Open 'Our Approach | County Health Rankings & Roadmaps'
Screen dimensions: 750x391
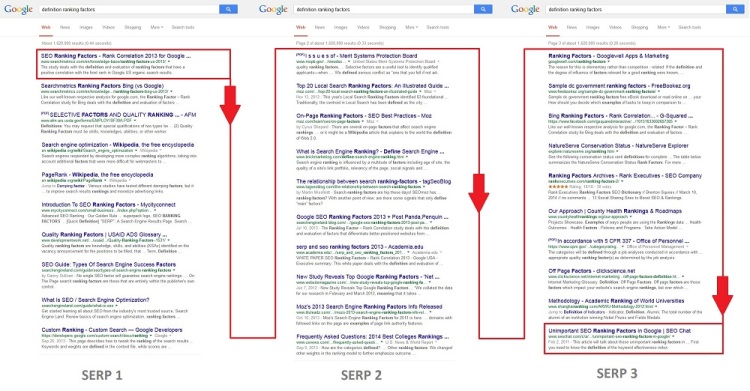click(x=615, y=211)
